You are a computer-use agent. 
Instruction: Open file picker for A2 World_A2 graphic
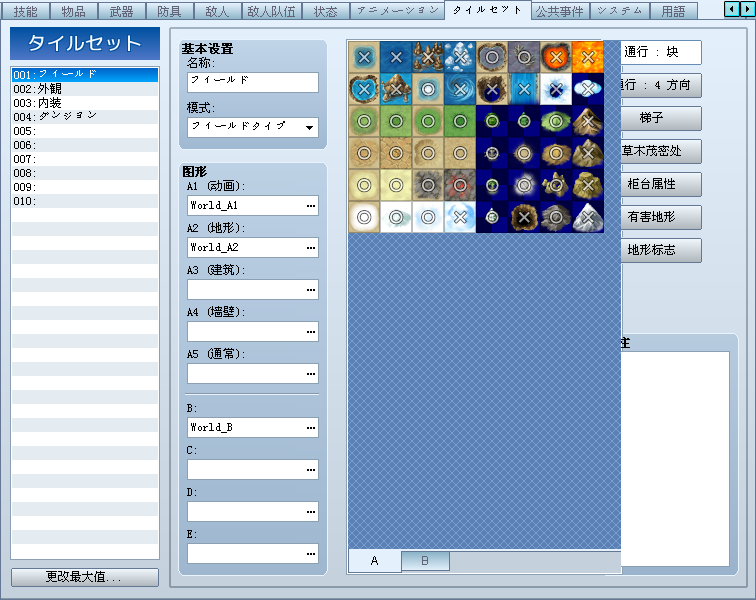[x=310, y=248]
